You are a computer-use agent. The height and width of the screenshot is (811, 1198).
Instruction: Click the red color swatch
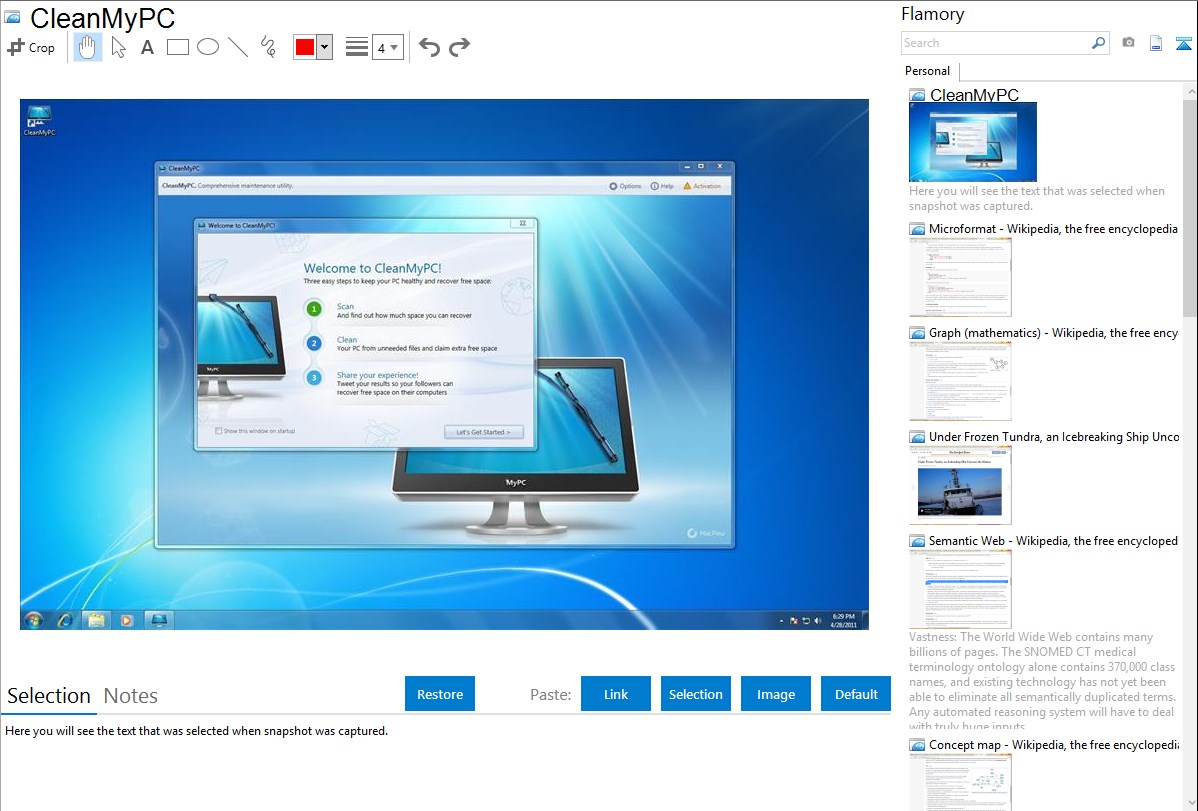click(305, 47)
